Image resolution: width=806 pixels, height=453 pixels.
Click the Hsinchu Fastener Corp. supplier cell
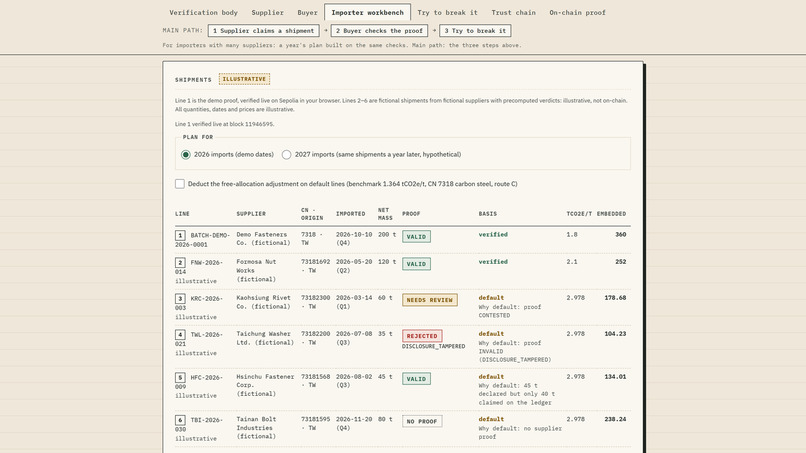(x=265, y=385)
